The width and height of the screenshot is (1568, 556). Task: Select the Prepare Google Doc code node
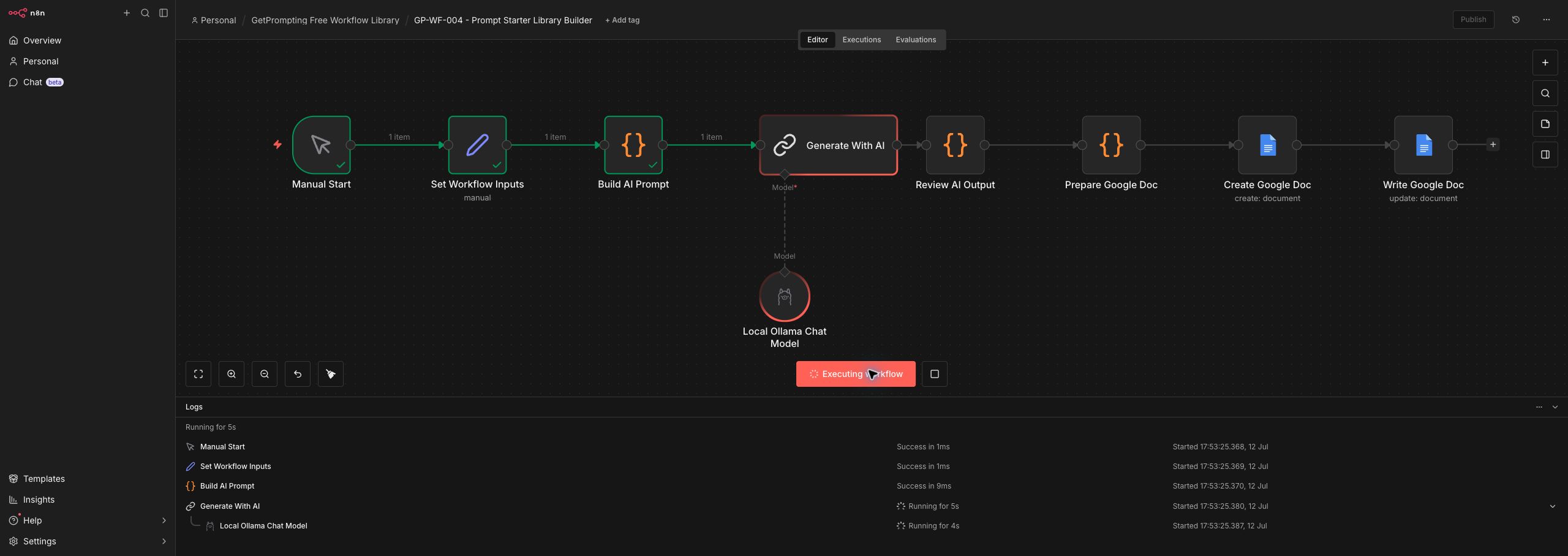pos(1111,145)
